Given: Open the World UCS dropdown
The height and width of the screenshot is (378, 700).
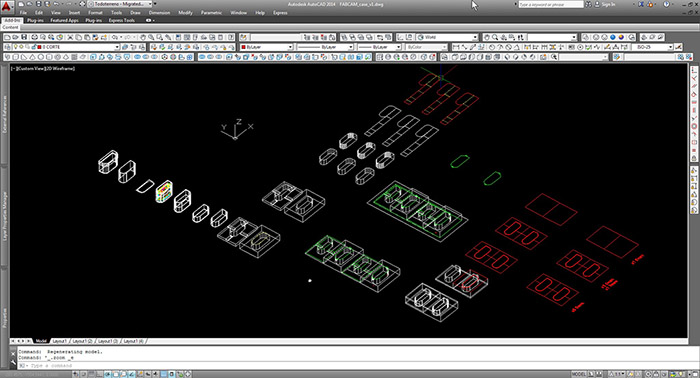Looking at the screenshot, I should click(475, 37).
